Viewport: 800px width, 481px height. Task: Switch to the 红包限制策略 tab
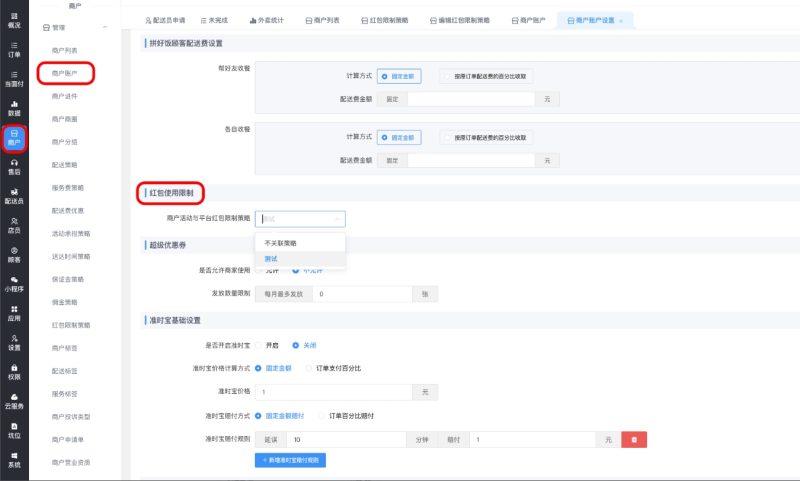385,20
